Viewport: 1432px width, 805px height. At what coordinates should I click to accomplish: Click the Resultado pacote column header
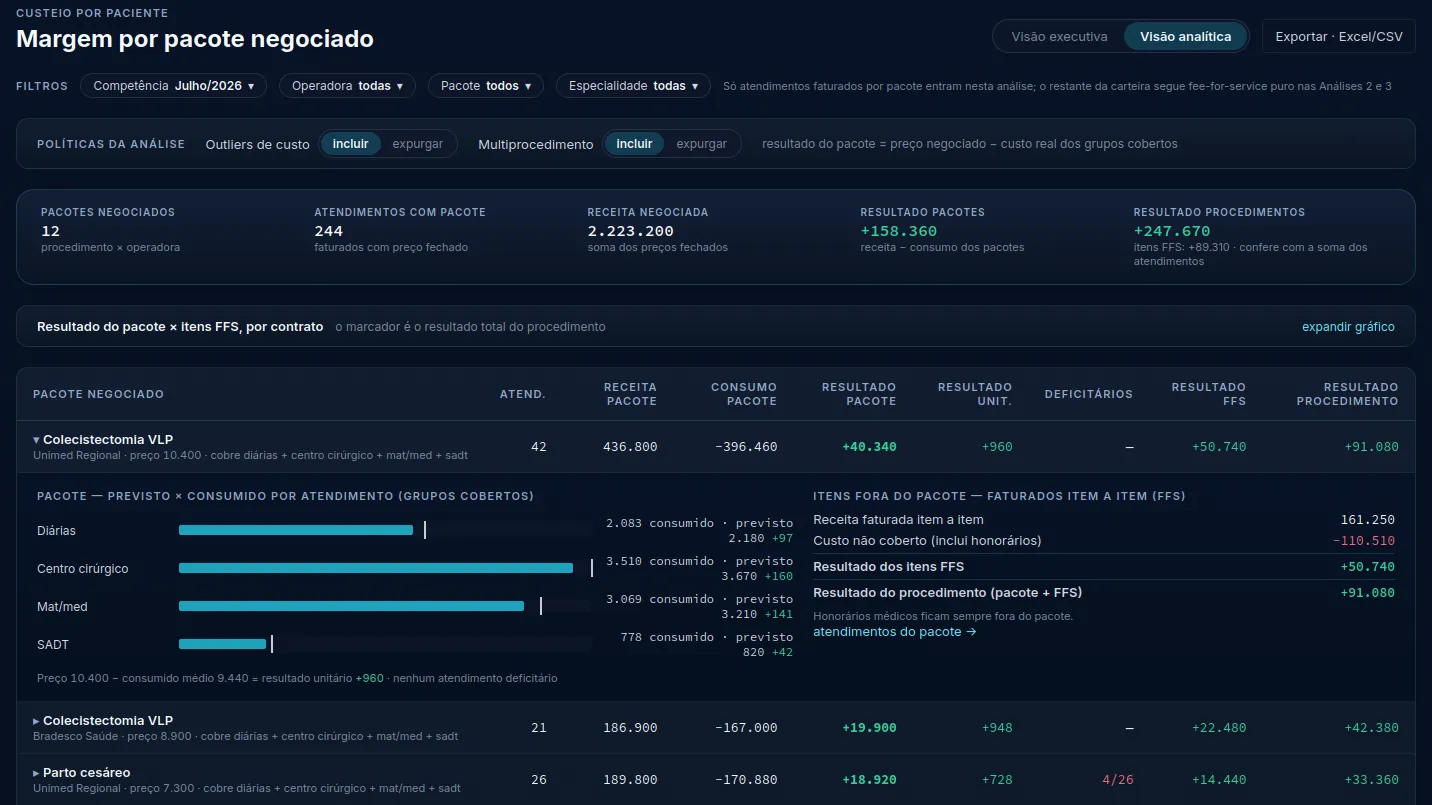(x=859, y=394)
